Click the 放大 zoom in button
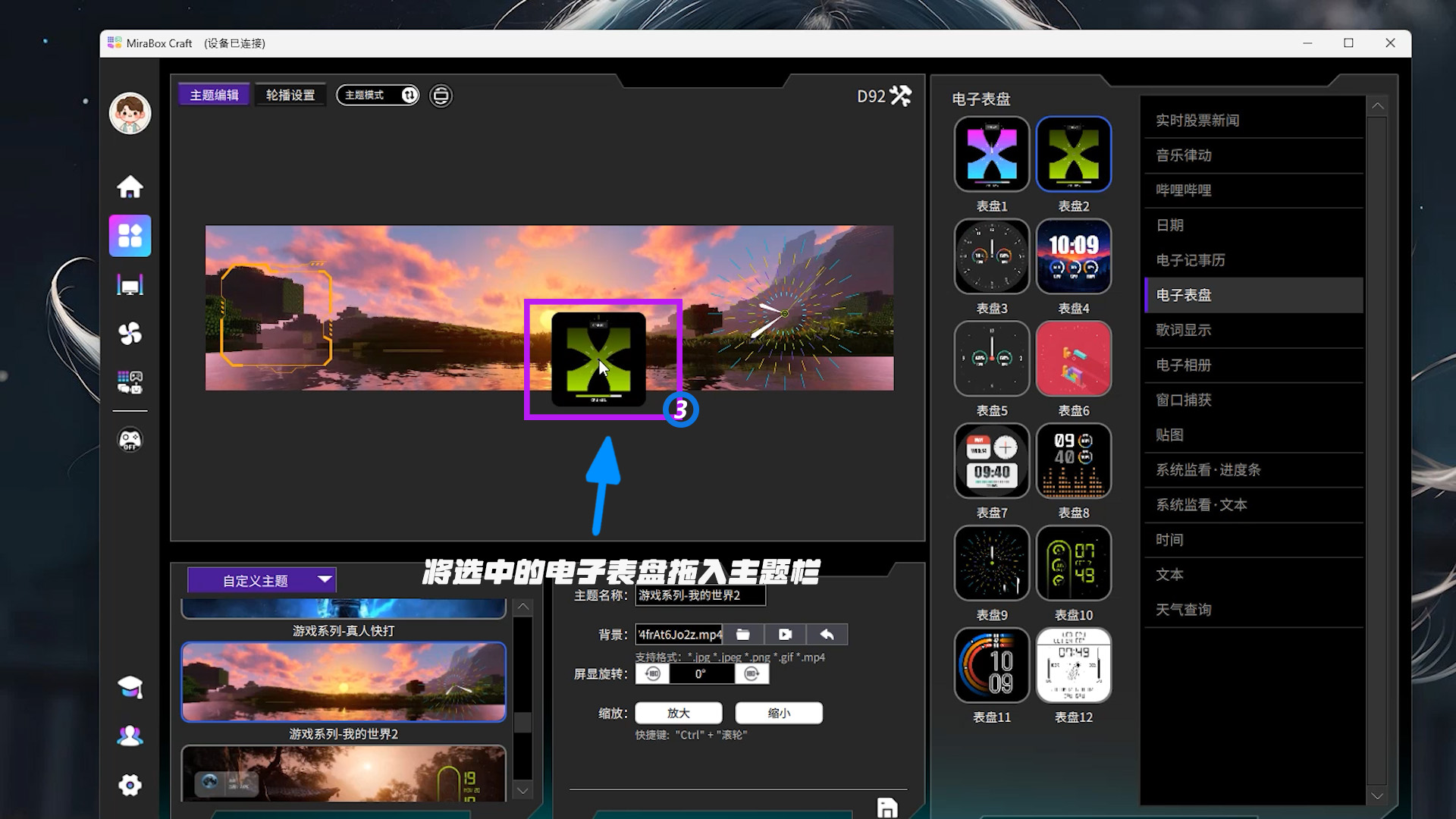1456x819 pixels. tap(679, 713)
